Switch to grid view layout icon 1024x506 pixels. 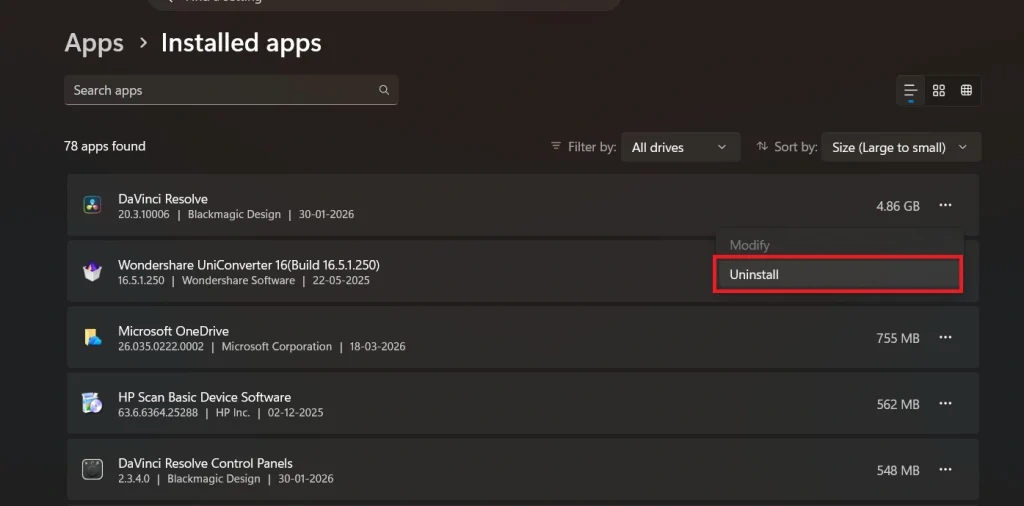click(x=938, y=91)
